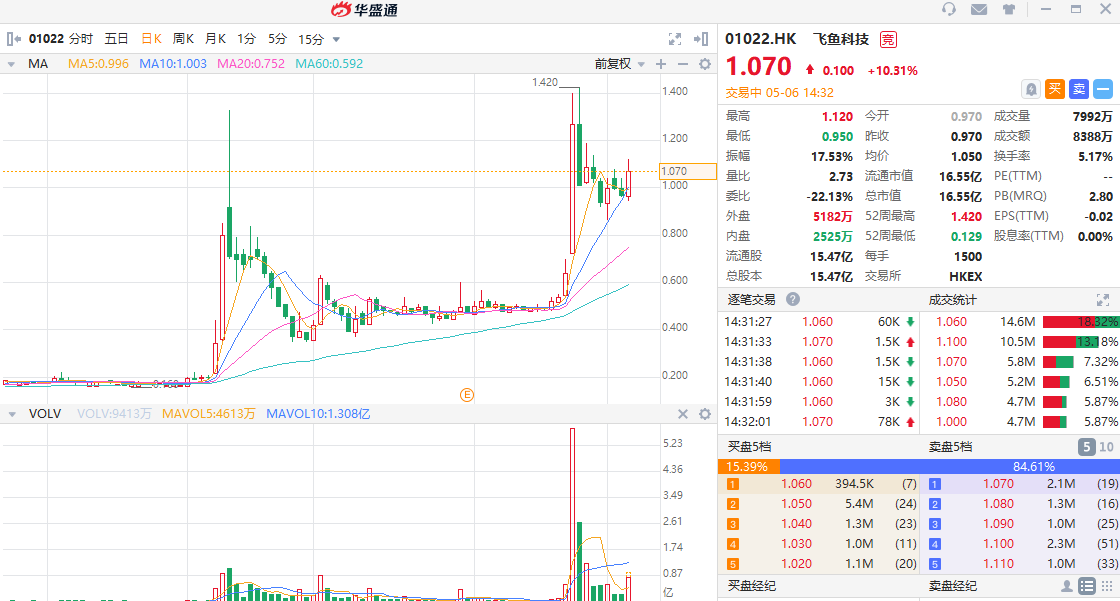Click the orange Buy (买) button
Image resolution: width=1120 pixels, height=601 pixels.
(x=1055, y=89)
